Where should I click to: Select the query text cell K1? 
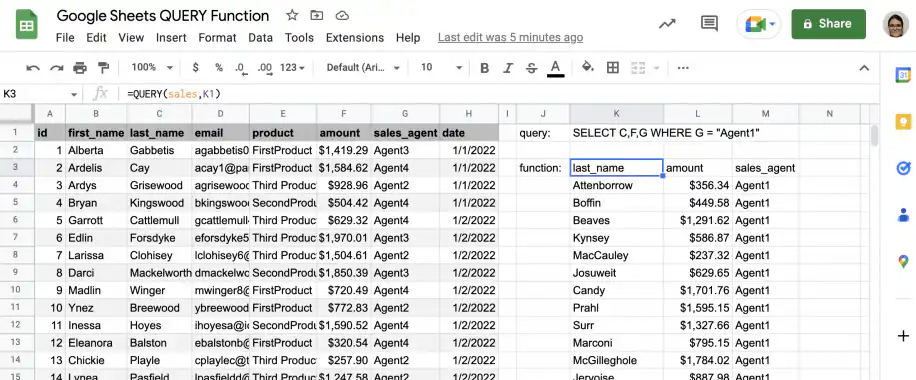[616, 133]
